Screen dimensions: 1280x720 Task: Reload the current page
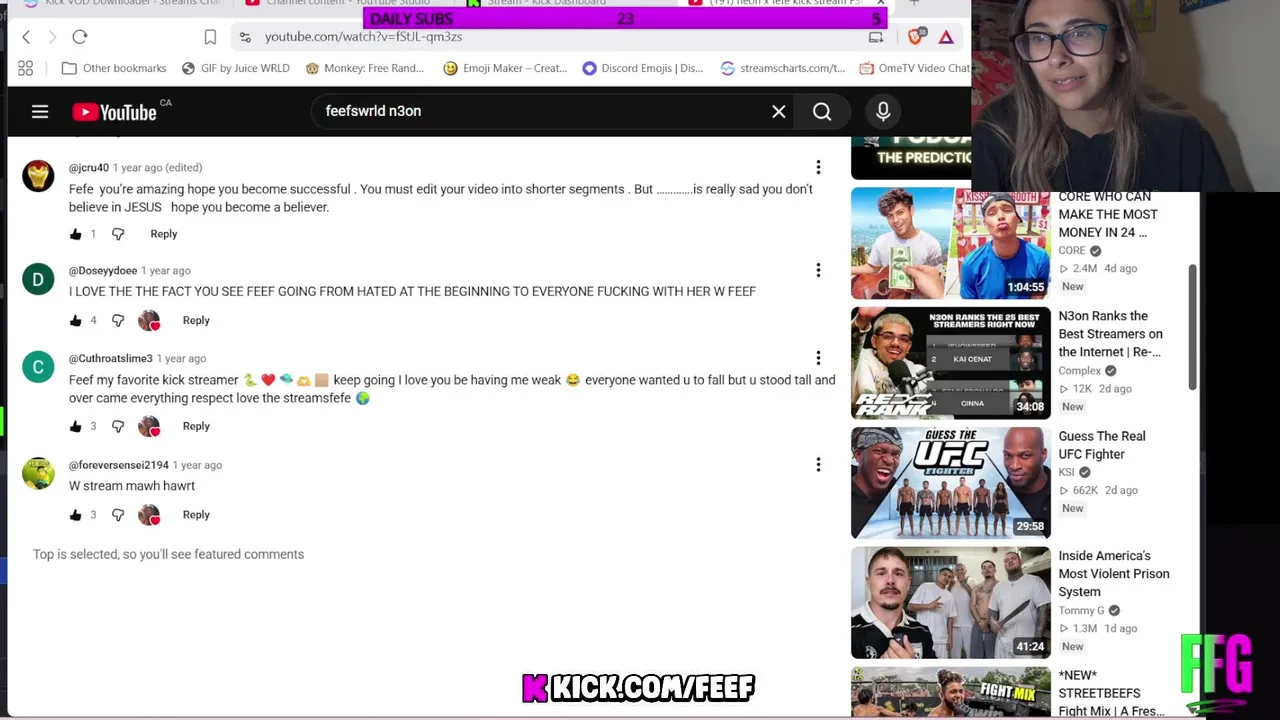[80, 37]
